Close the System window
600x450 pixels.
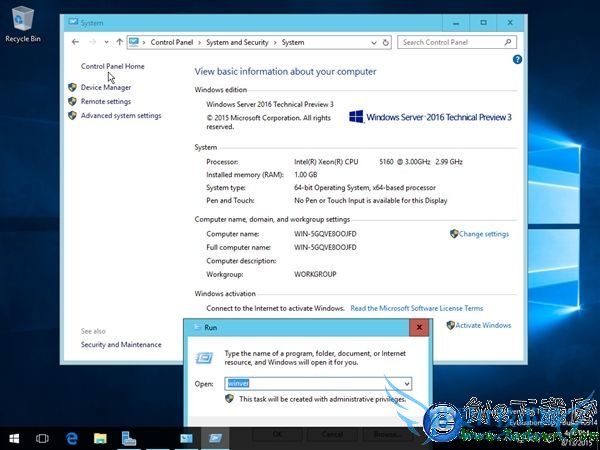click(510, 23)
